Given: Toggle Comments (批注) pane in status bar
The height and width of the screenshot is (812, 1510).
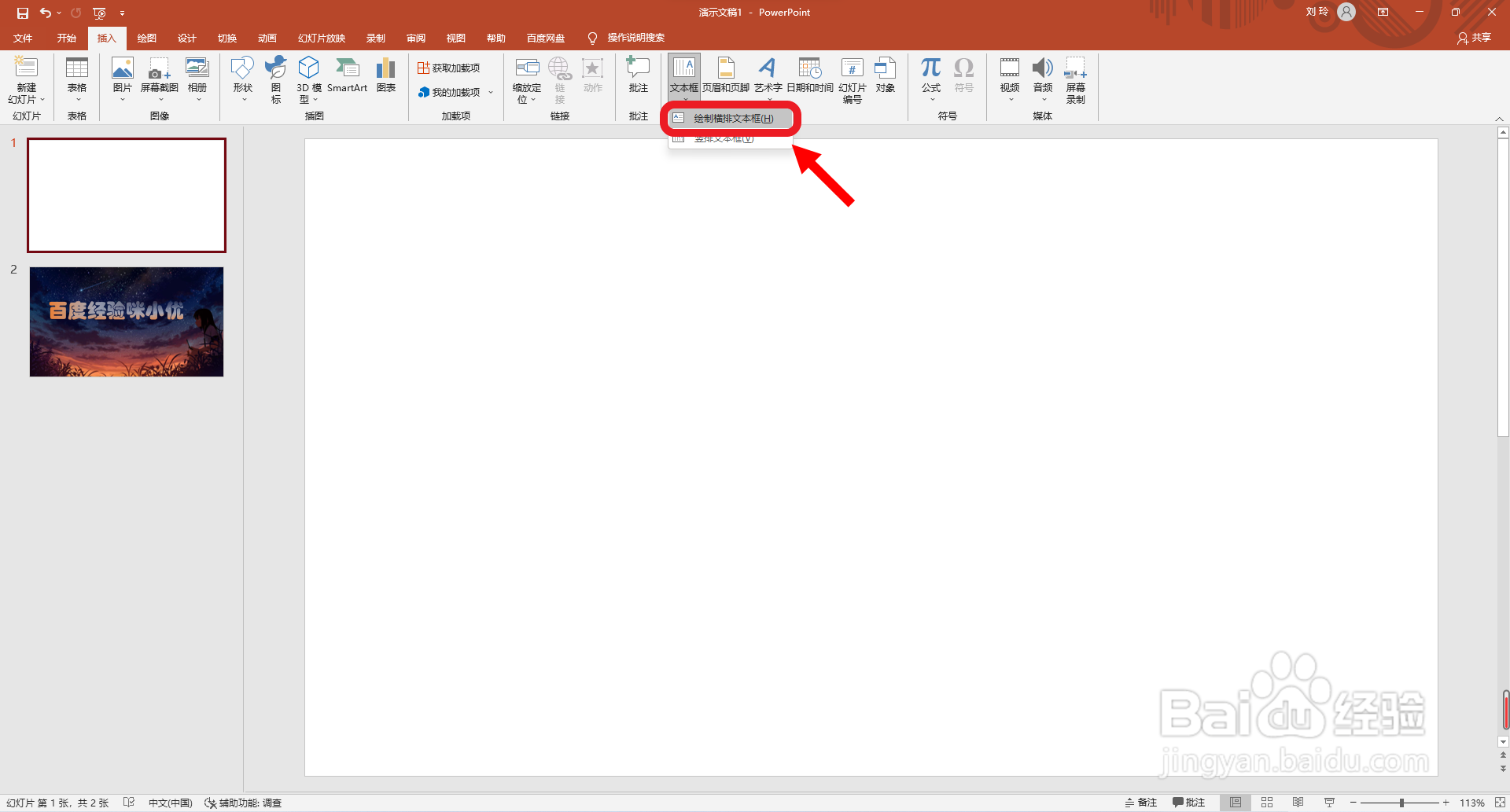Looking at the screenshot, I should (x=1188, y=803).
